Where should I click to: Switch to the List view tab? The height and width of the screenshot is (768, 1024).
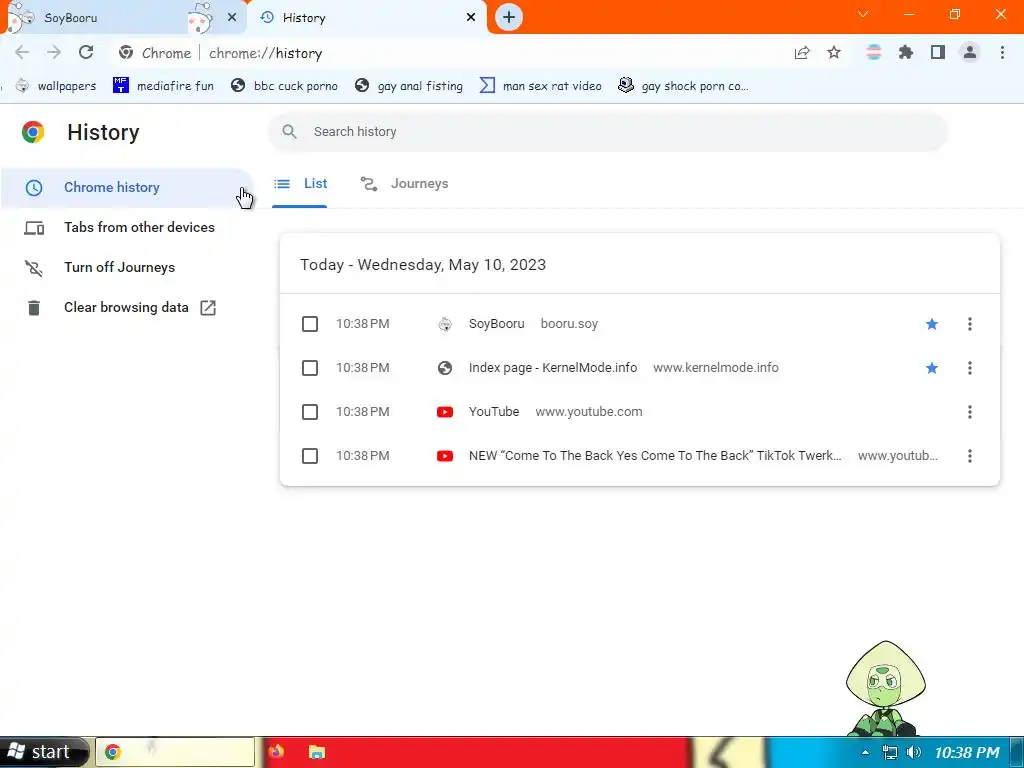pos(300,184)
